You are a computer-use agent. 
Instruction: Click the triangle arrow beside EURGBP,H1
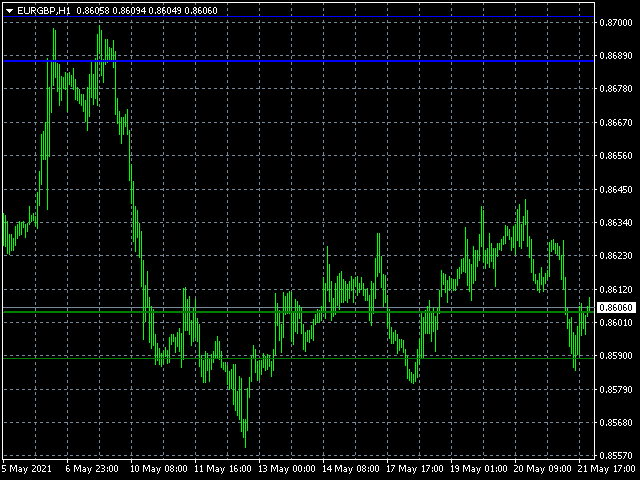click(x=10, y=11)
